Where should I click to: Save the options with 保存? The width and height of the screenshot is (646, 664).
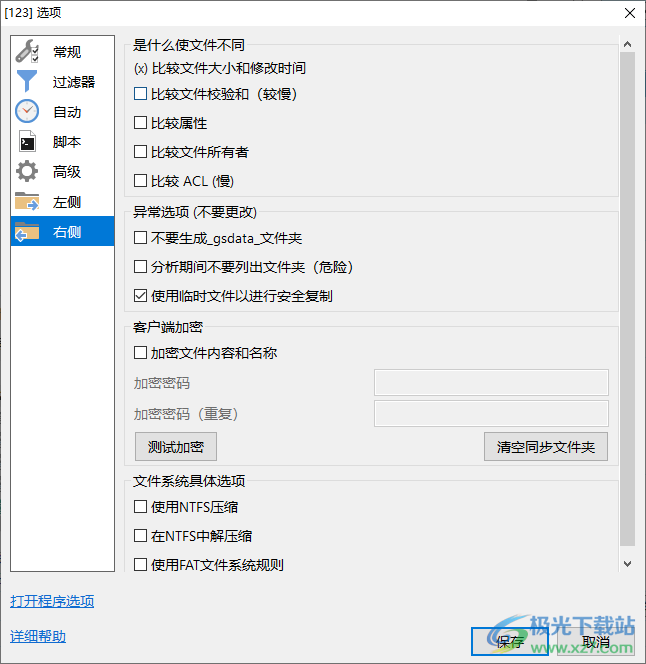click(x=510, y=642)
